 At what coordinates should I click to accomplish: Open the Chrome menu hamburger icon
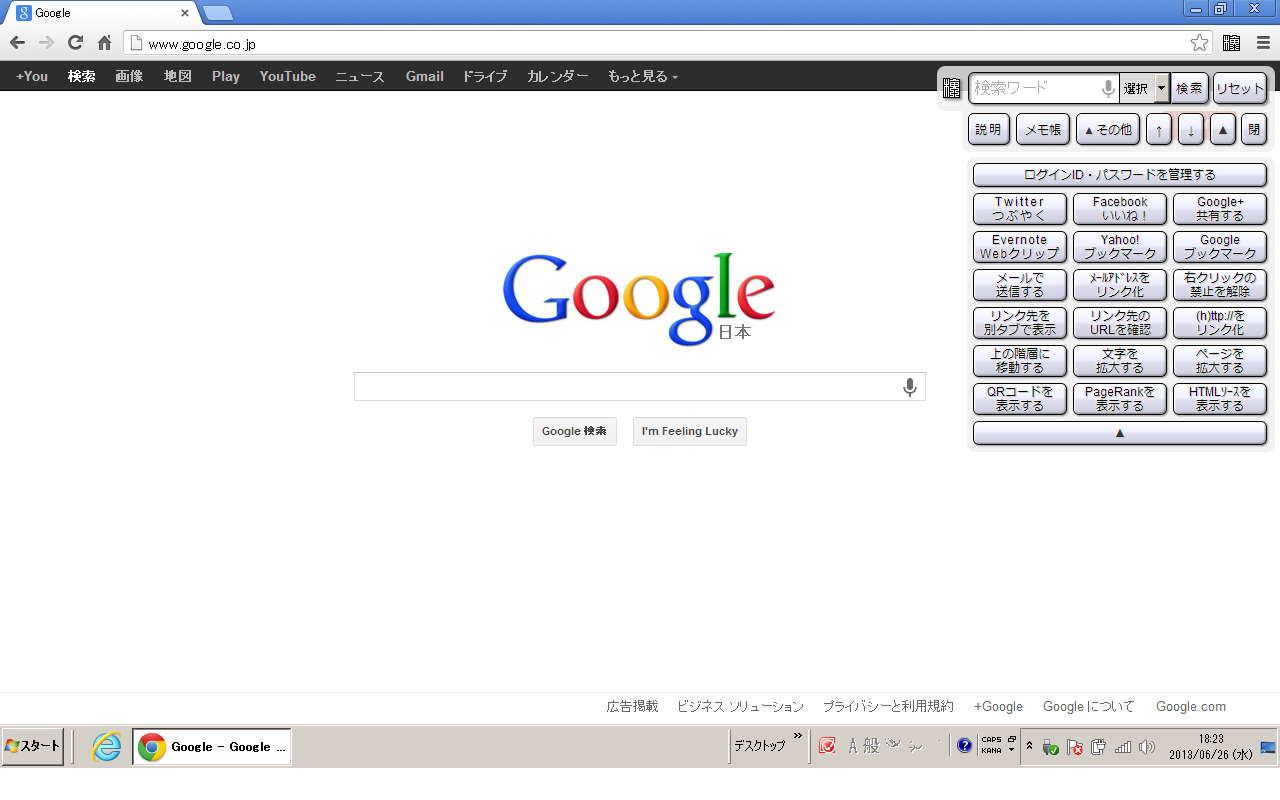click(x=1263, y=43)
